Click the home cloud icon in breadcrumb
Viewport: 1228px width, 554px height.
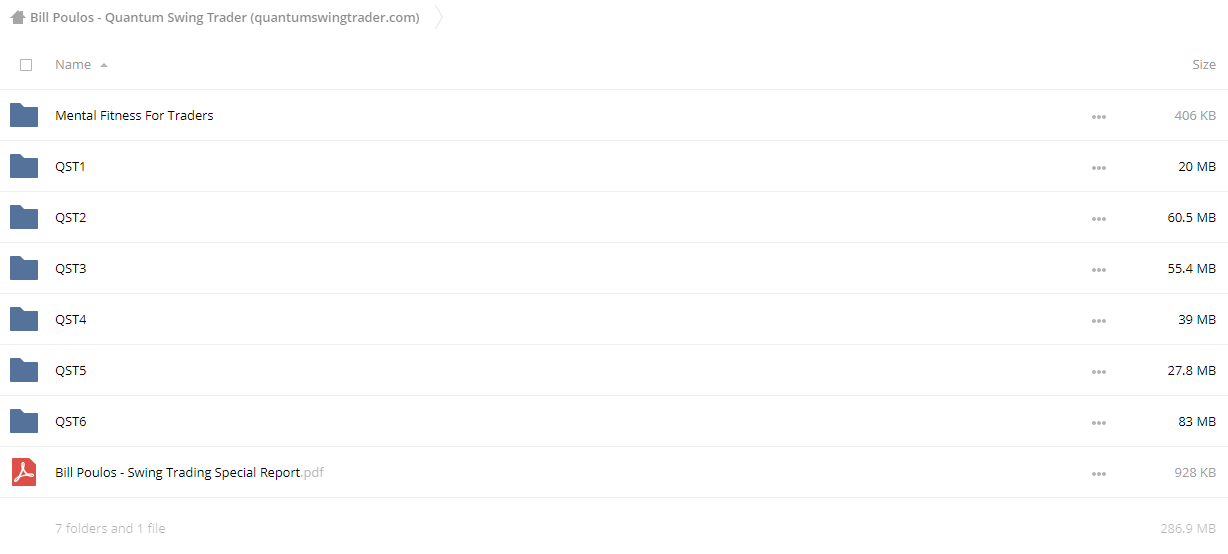[x=17, y=17]
